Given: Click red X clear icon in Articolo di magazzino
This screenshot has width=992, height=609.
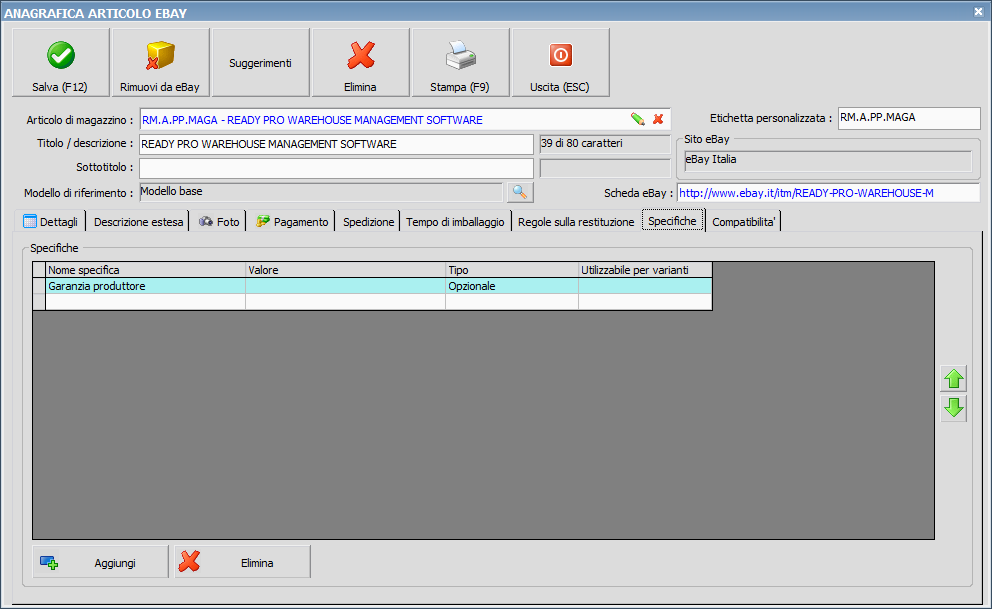Looking at the screenshot, I should click(x=658, y=119).
